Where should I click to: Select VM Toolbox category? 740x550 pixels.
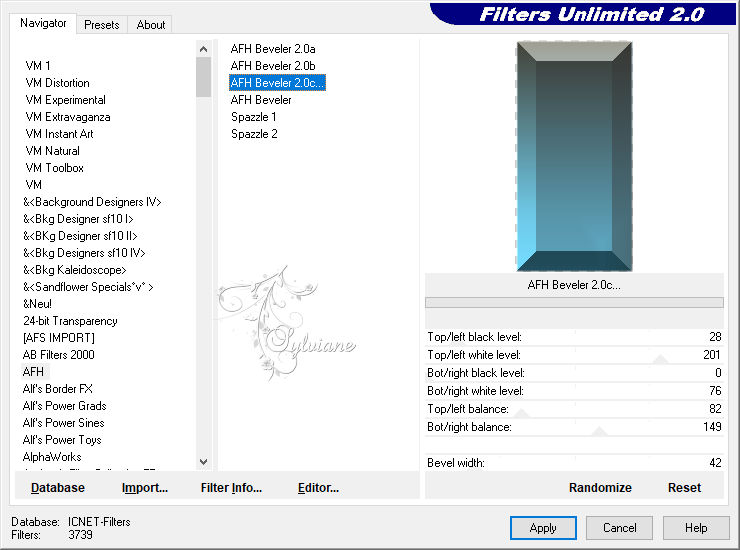coord(54,168)
